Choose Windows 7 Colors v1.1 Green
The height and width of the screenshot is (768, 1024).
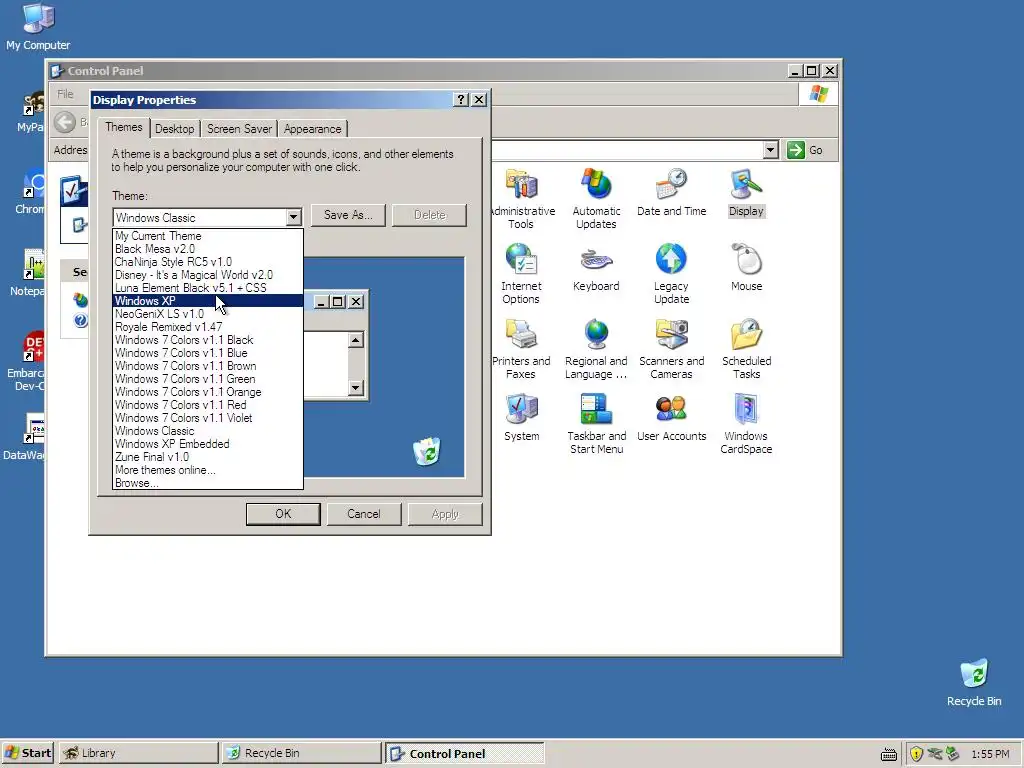point(208,379)
